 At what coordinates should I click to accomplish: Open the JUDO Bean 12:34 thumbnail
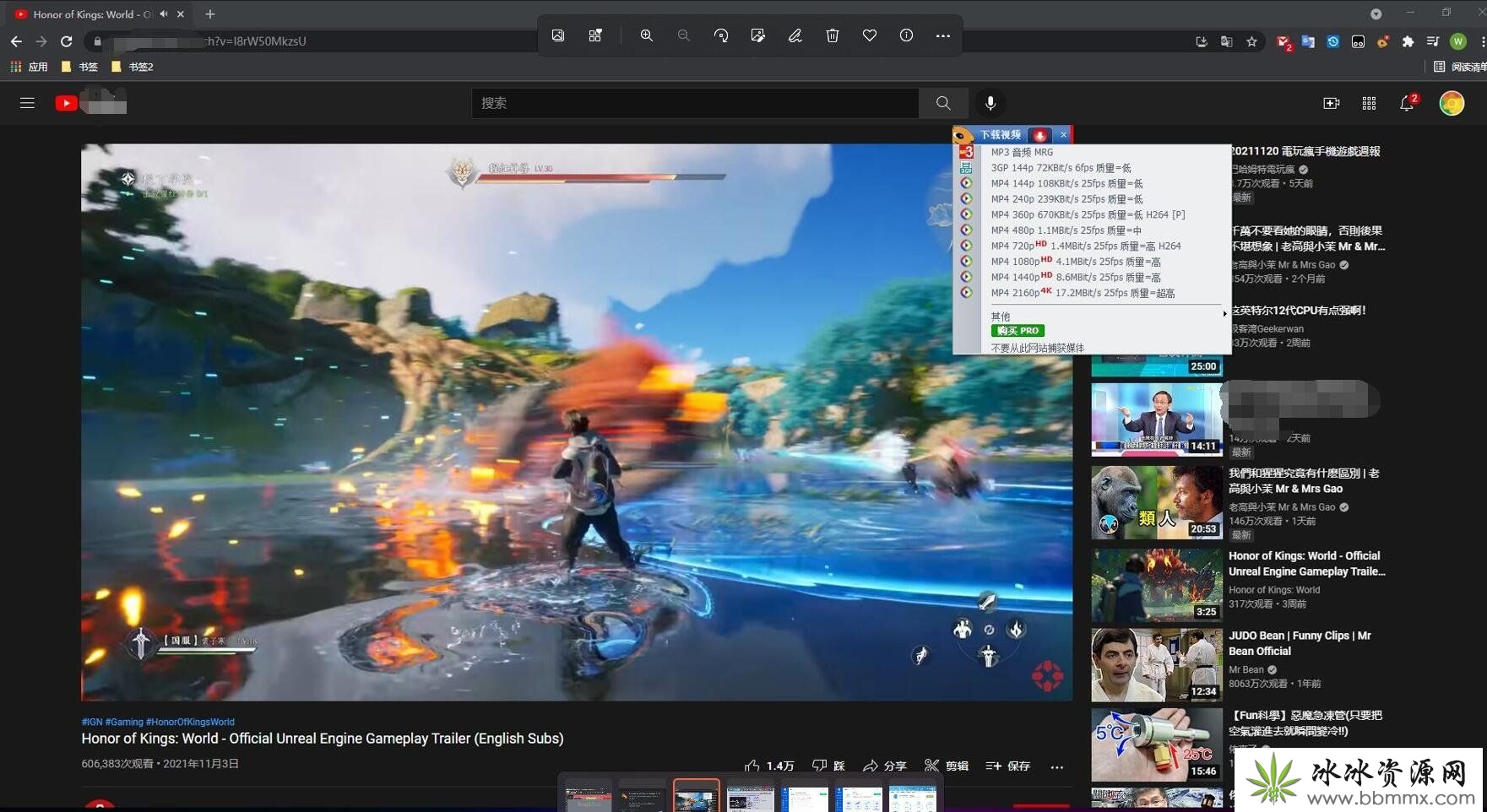click(1157, 664)
